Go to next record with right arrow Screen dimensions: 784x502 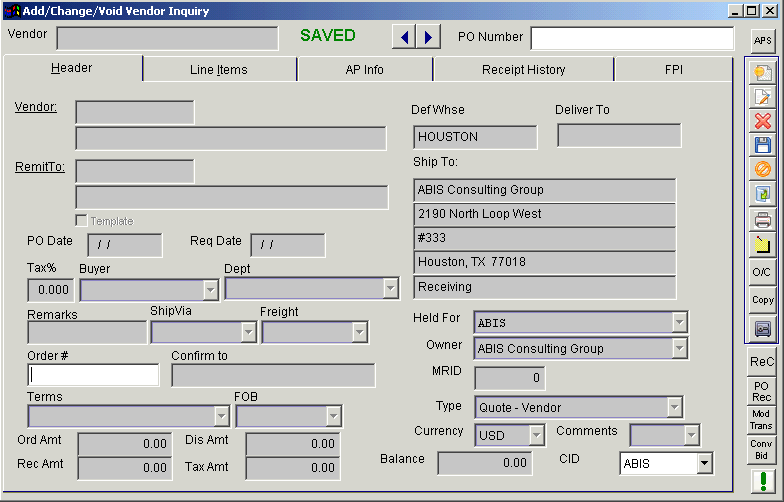click(428, 37)
